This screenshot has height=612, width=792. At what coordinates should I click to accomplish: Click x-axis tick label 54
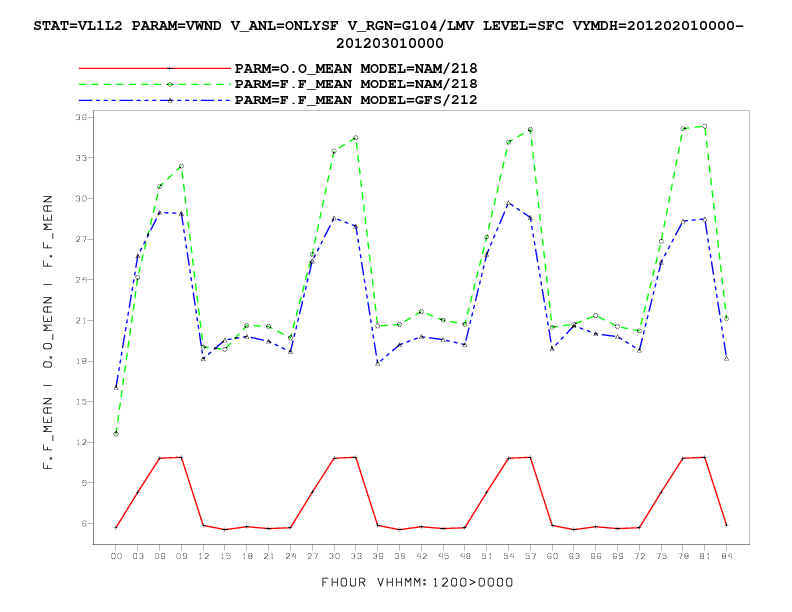[x=509, y=556]
